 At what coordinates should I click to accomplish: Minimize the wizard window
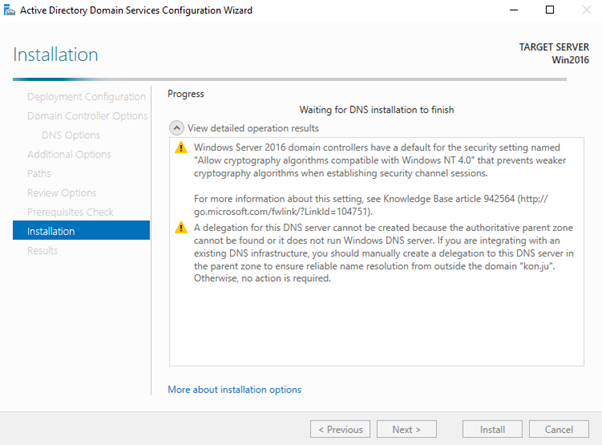point(514,10)
